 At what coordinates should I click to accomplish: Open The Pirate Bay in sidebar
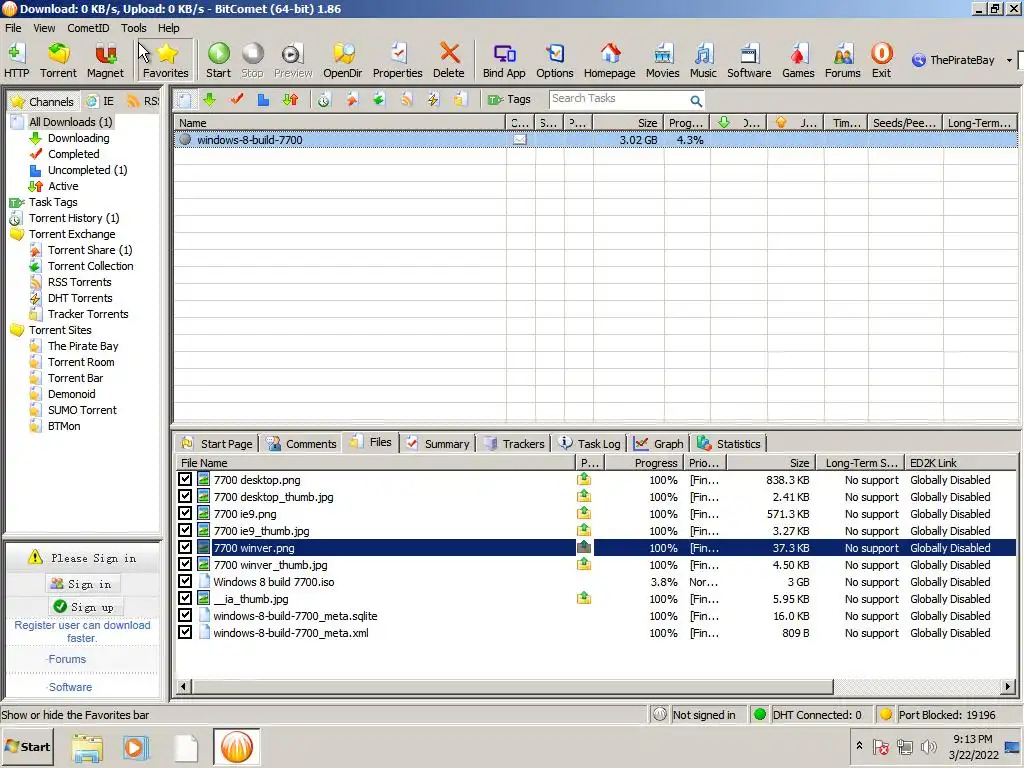tap(83, 346)
